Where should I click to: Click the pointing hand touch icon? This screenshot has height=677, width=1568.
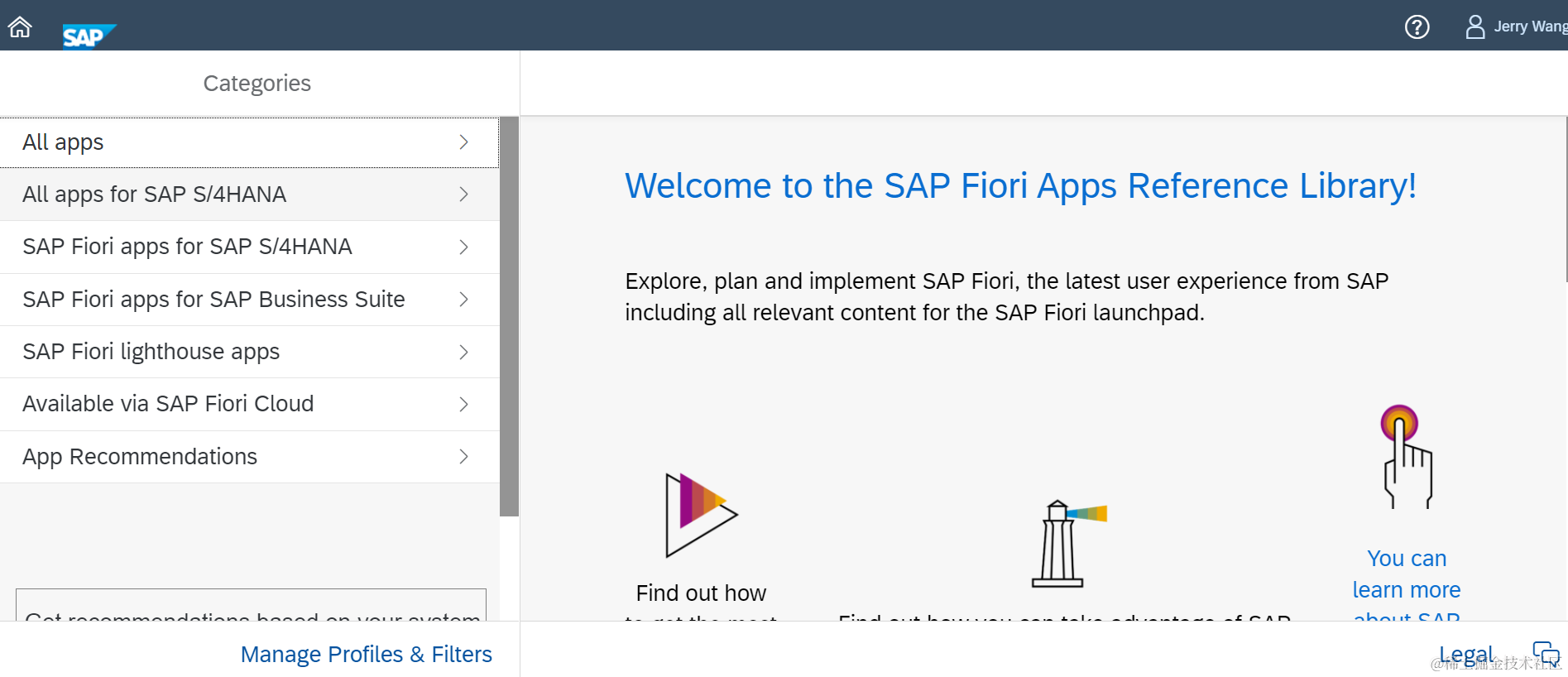(x=1406, y=457)
